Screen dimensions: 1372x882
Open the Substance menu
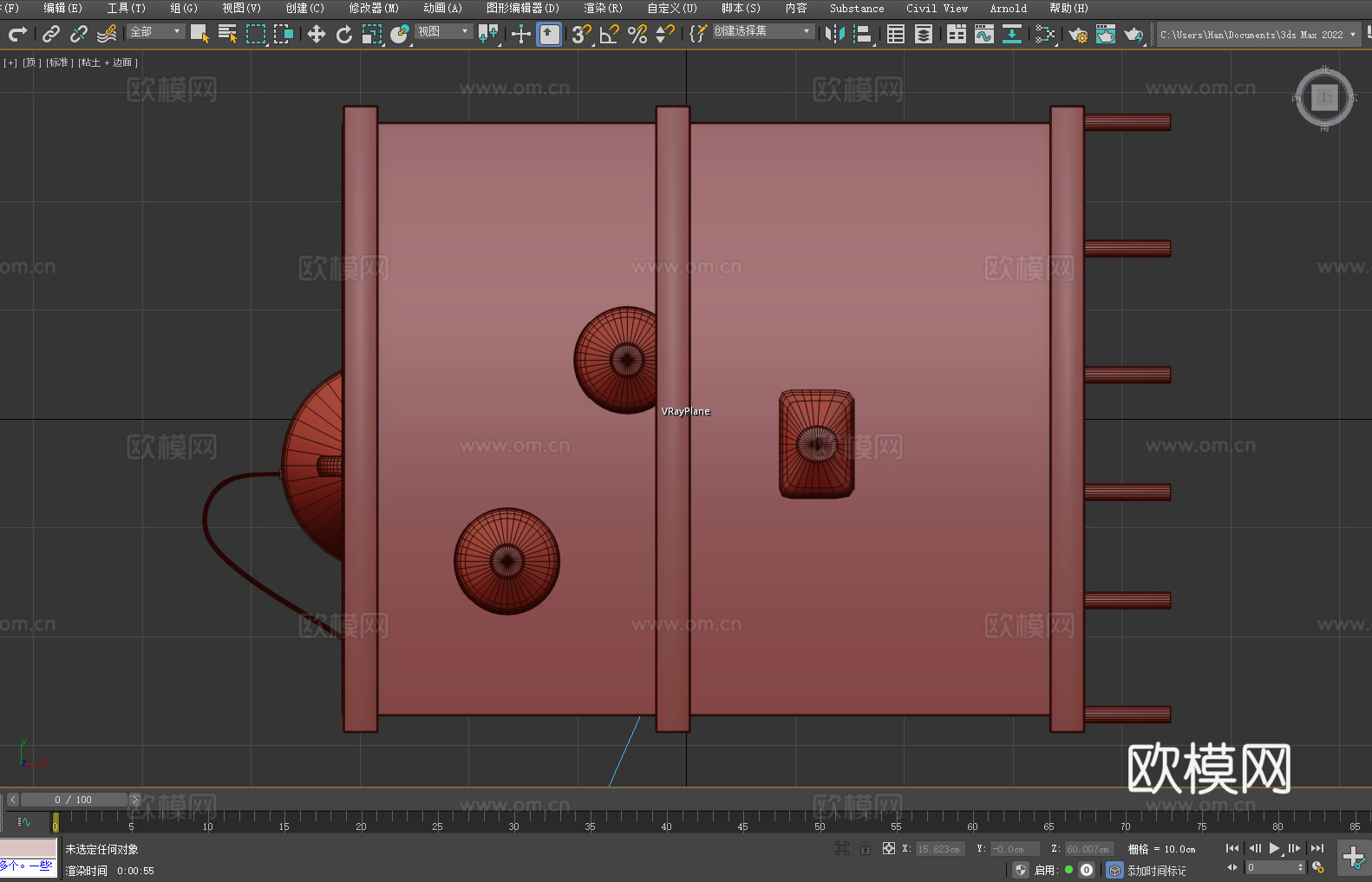[x=857, y=8]
